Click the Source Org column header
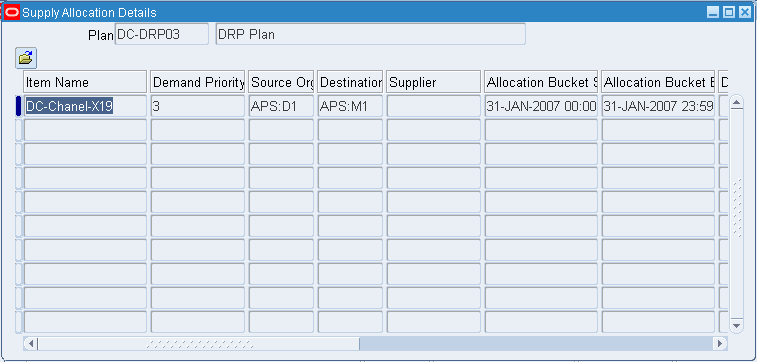This screenshot has height=362, width=757. pyautogui.click(x=281, y=82)
